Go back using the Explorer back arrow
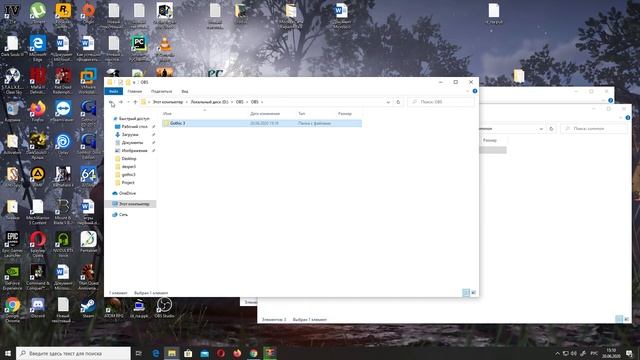The height and width of the screenshot is (360, 640). click(x=111, y=102)
